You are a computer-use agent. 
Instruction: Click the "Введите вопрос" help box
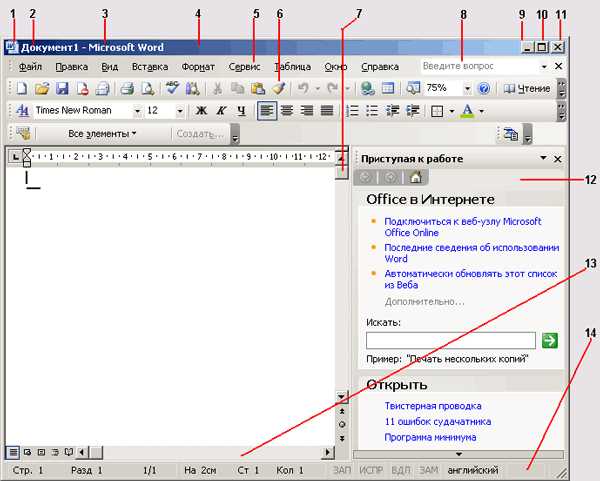[479, 66]
